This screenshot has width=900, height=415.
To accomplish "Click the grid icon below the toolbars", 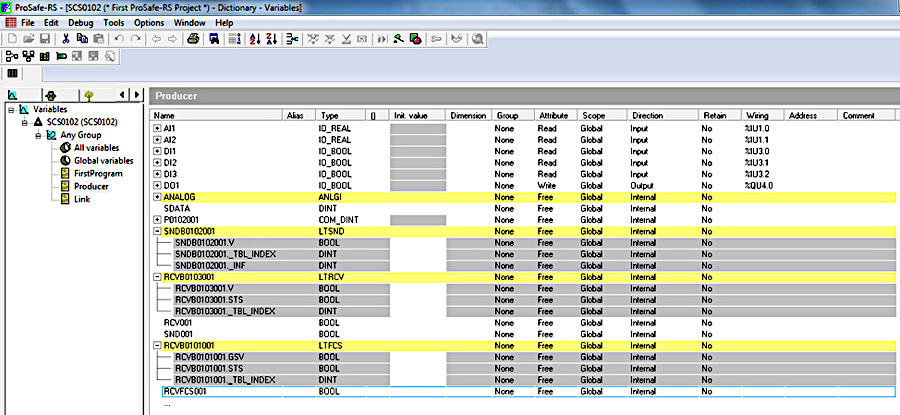I will (12, 73).
